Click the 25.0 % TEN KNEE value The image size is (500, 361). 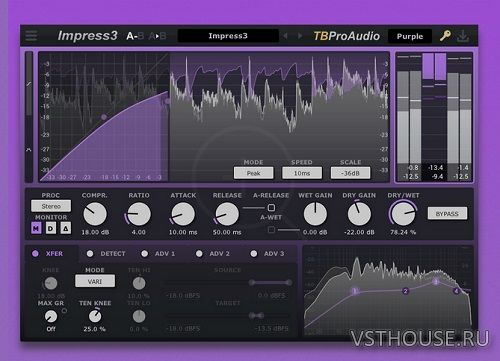(95, 329)
